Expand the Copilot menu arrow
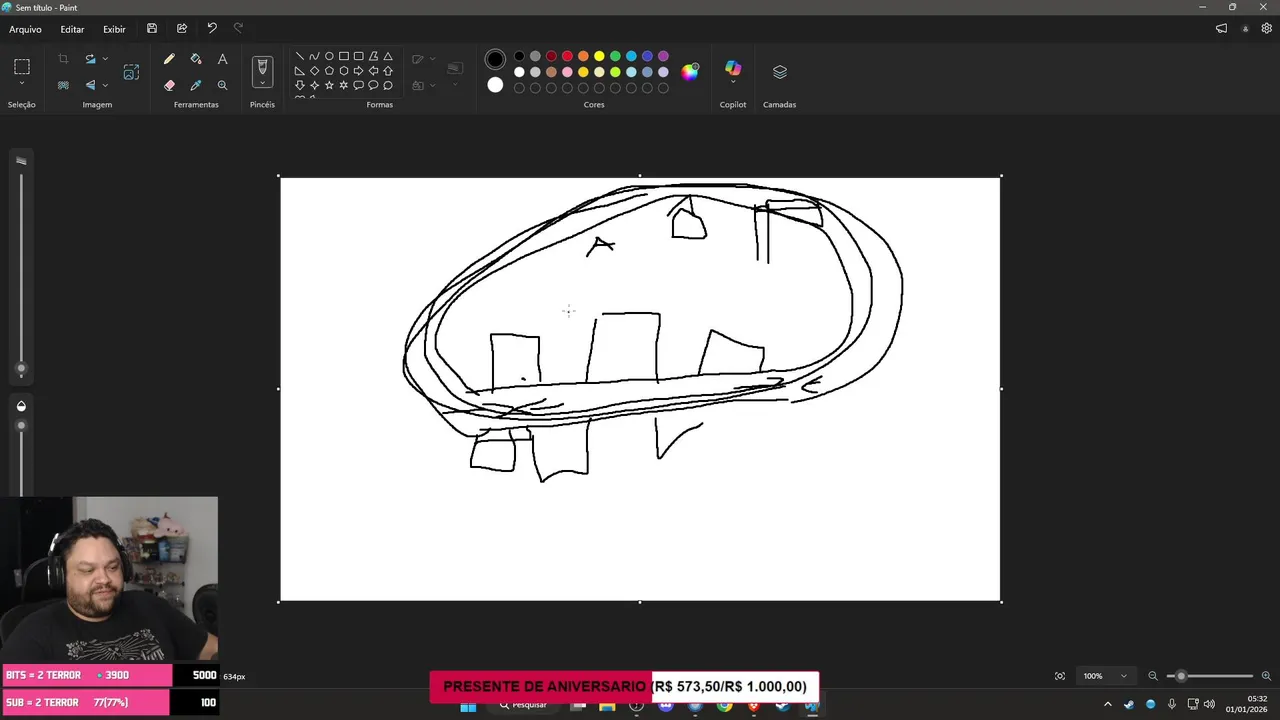 click(x=733, y=83)
